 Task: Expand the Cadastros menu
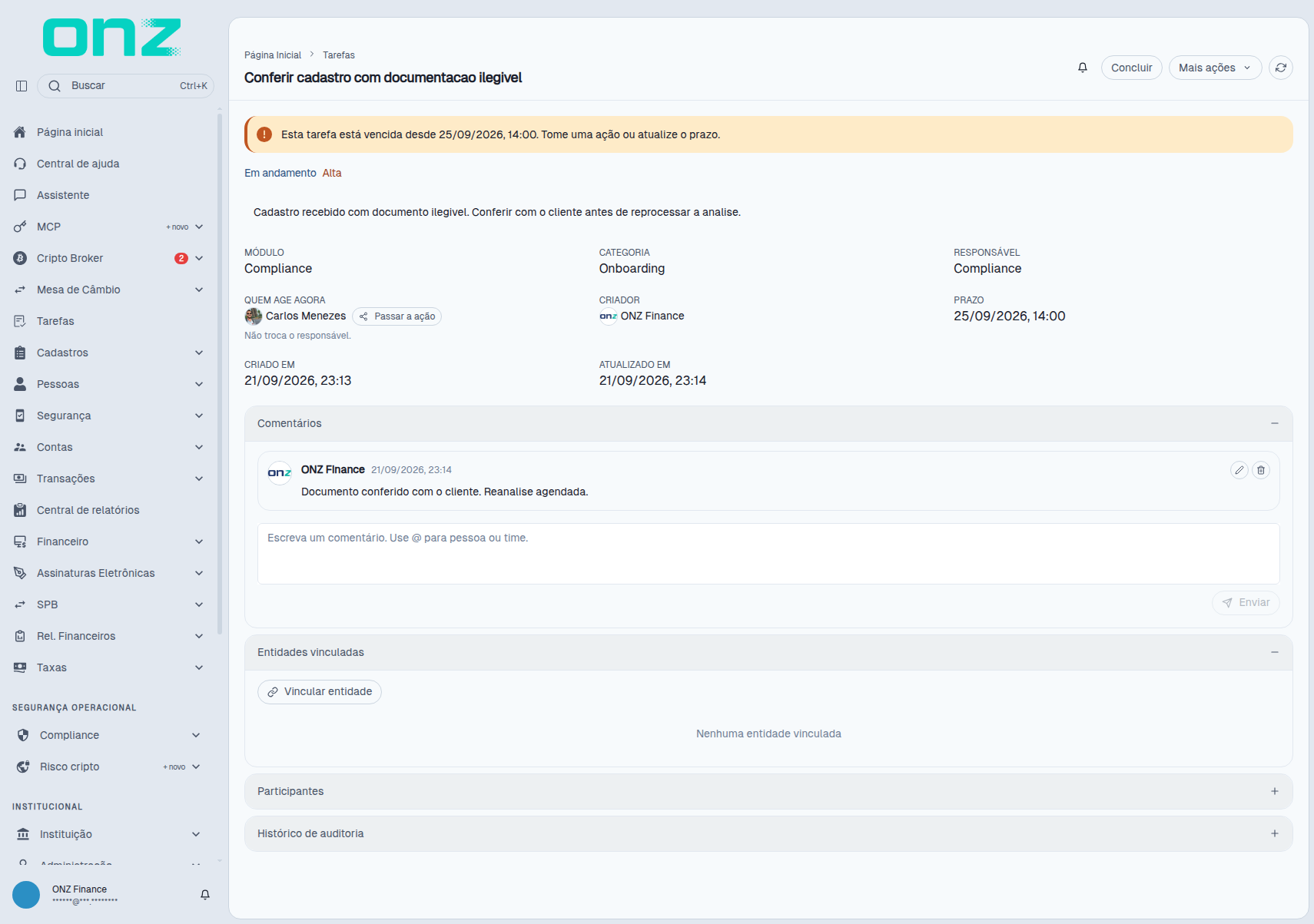[x=108, y=353]
